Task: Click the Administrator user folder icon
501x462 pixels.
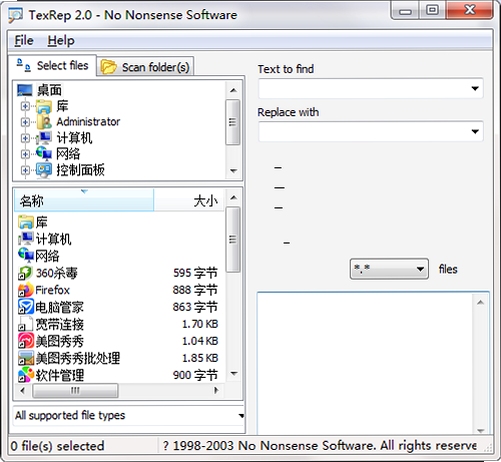Action: pos(44,122)
